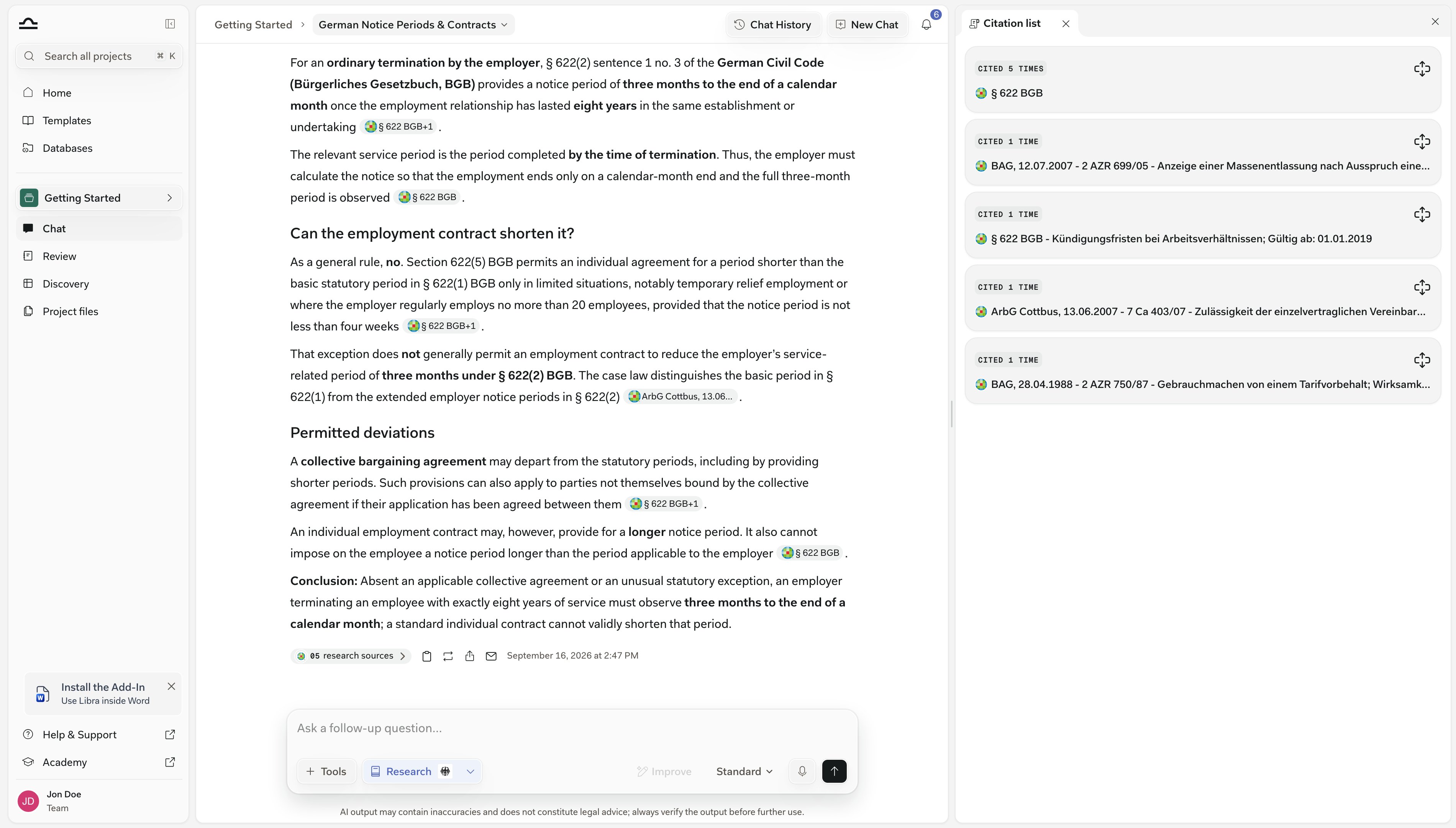Open Project files section
Image resolution: width=1456 pixels, height=828 pixels.
click(99, 311)
